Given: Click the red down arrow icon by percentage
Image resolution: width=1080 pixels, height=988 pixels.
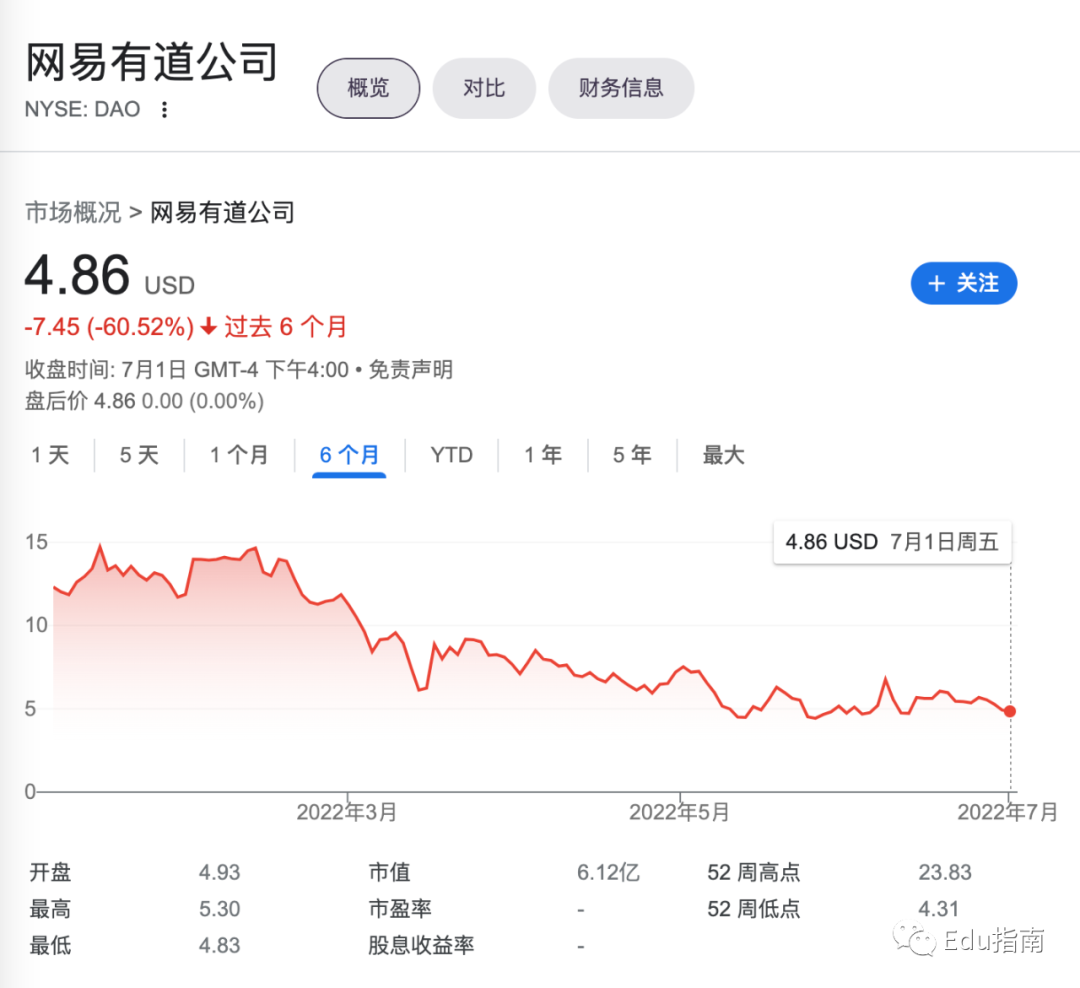Looking at the screenshot, I should coord(209,326).
